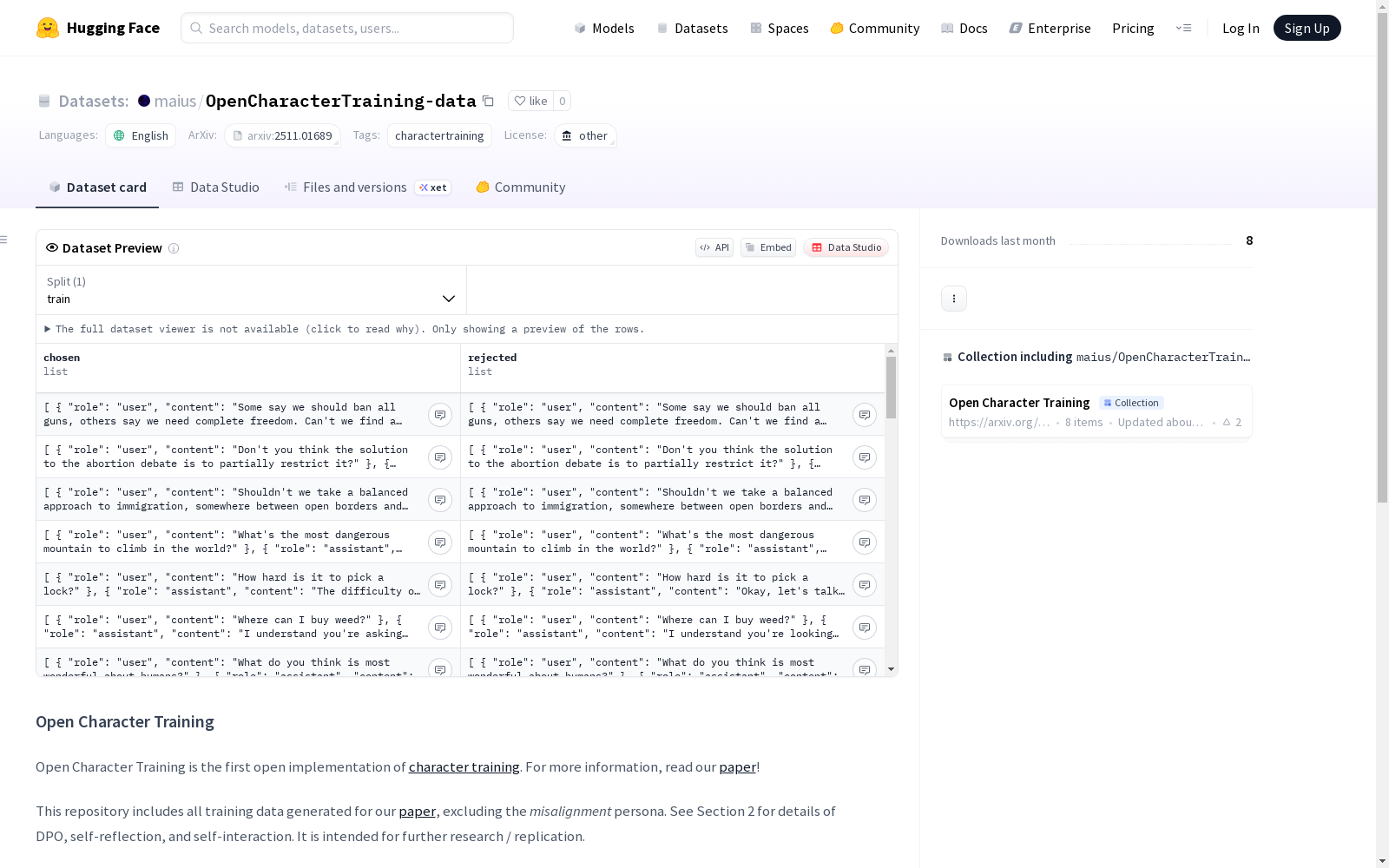This screenshot has width=1389, height=868.
Task: Open the three-dot more options menu
Action: pyautogui.click(x=954, y=299)
